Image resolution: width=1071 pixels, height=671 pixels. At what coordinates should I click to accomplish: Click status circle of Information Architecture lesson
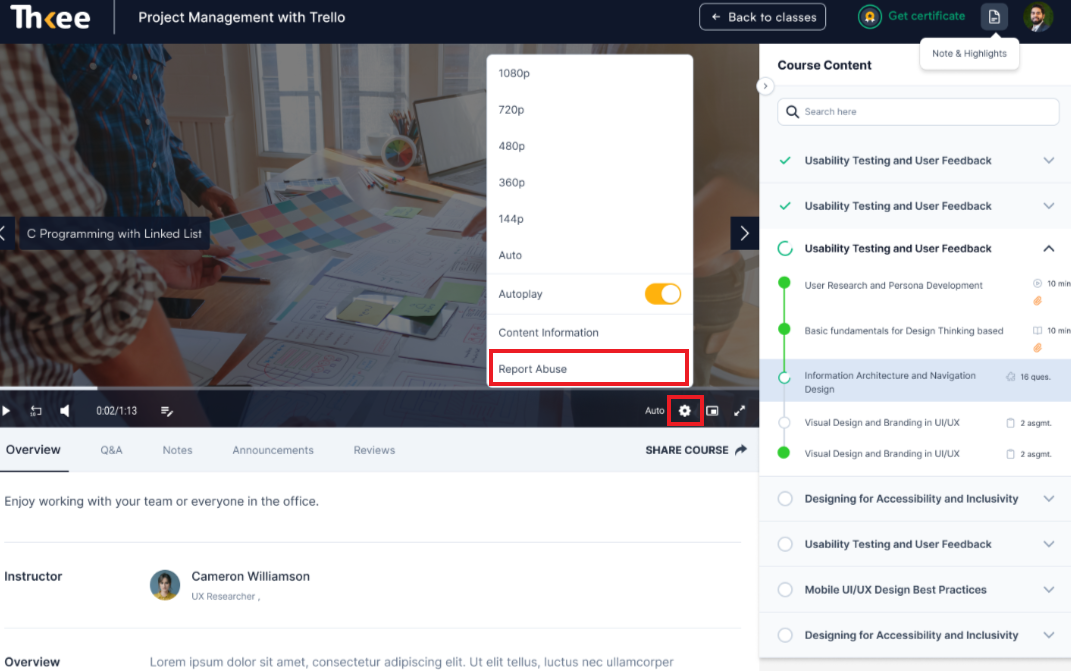784,377
